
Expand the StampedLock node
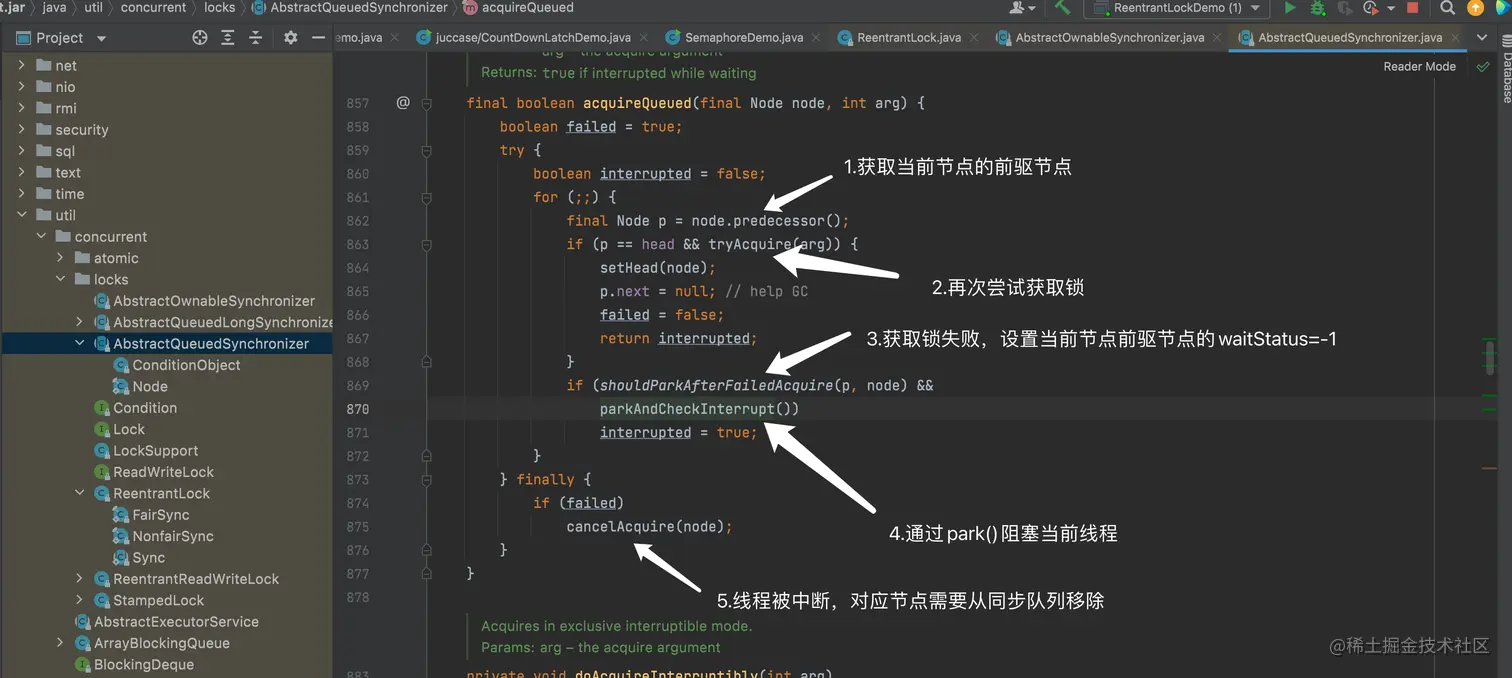[79, 600]
